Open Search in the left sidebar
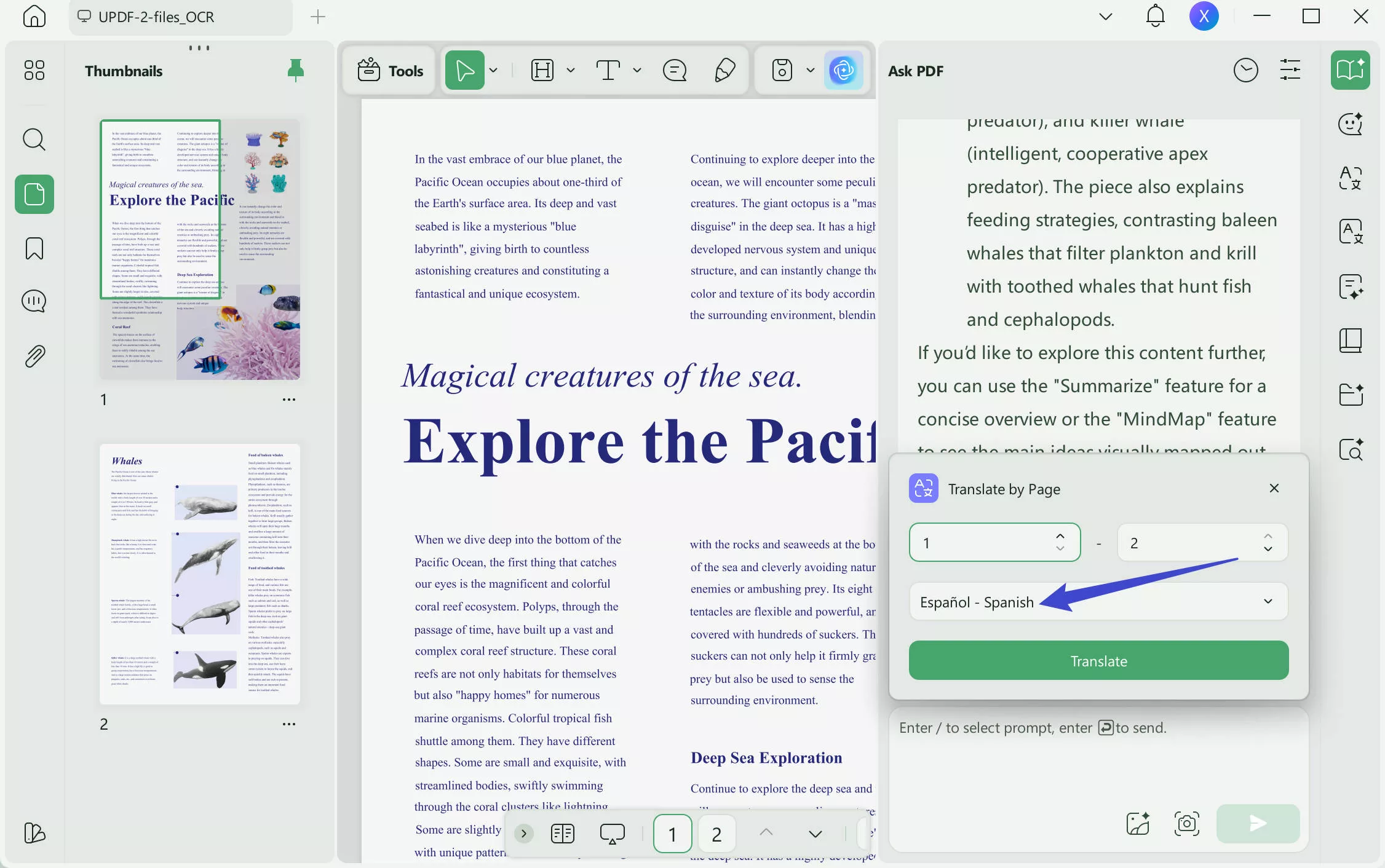The width and height of the screenshot is (1385, 868). pos(34,140)
